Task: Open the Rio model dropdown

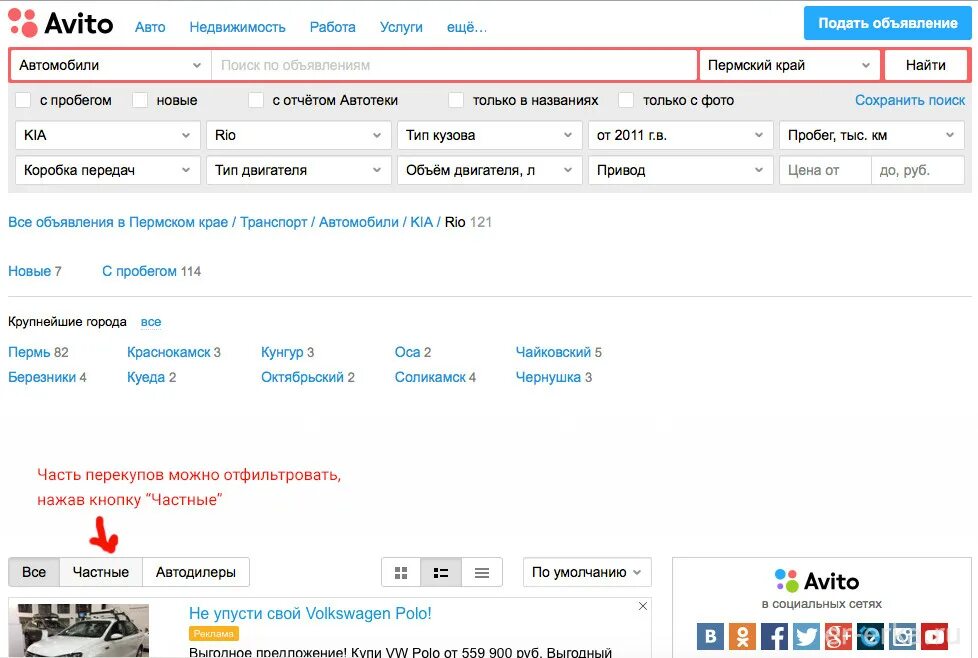Action: (x=299, y=135)
